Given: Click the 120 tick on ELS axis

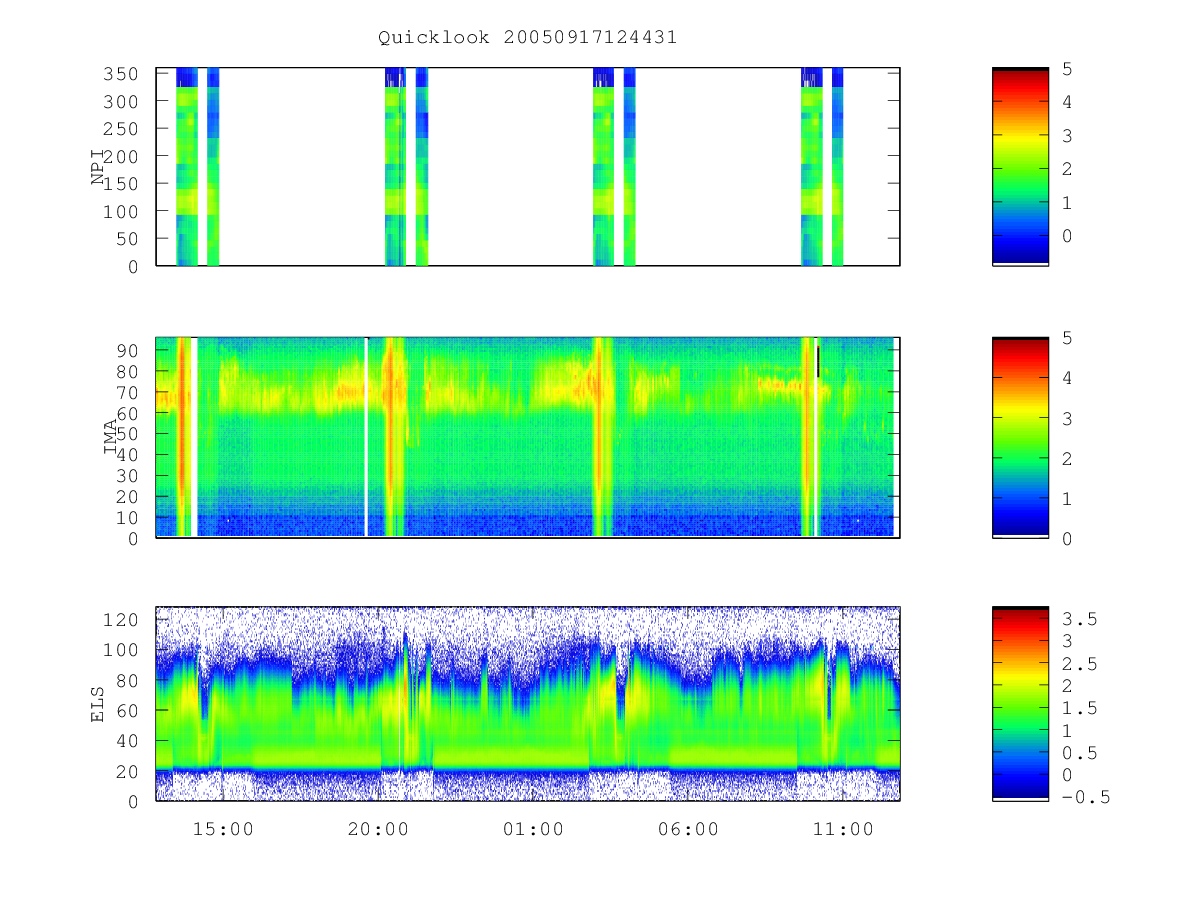Looking at the screenshot, I should click(123, 619).
